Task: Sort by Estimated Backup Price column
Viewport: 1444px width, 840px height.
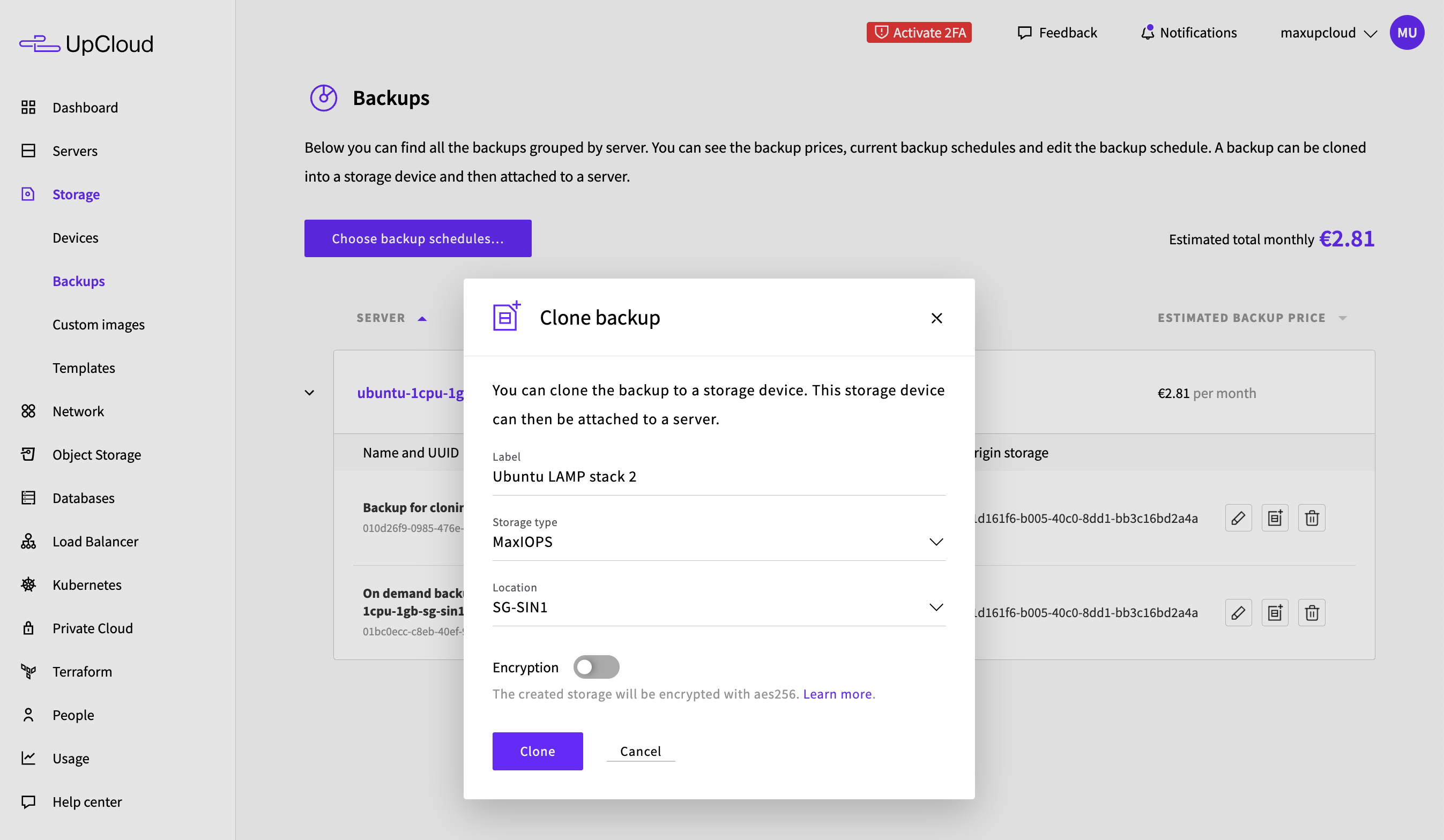Action: [1252, 318]
